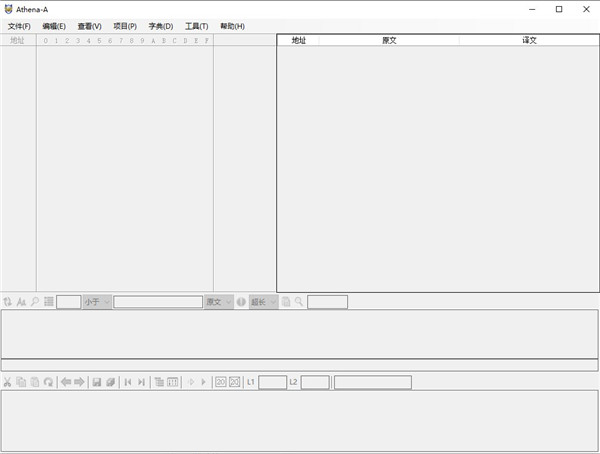Click the upper text panel below filter toolbar
Viewport: 600px width, 454px height.
pos(300,334)
